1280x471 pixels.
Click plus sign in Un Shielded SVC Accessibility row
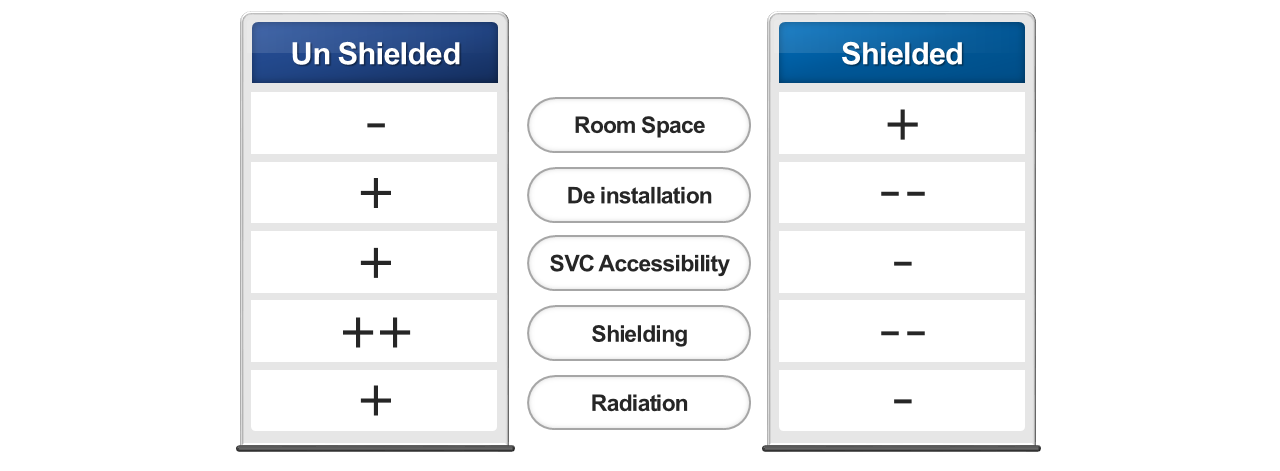pyautogui.click(x=375, y=263)
